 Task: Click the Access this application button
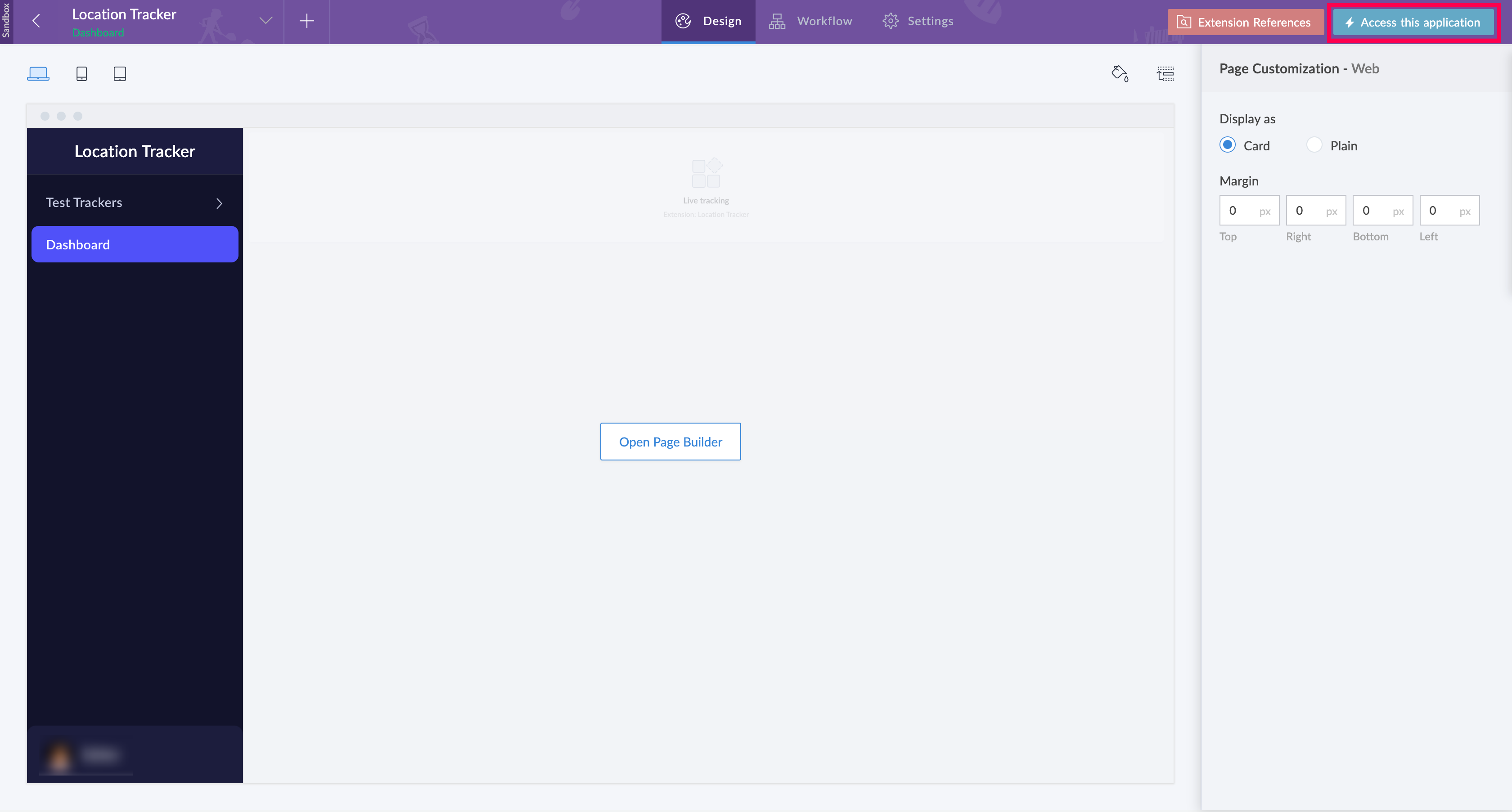1413,23
